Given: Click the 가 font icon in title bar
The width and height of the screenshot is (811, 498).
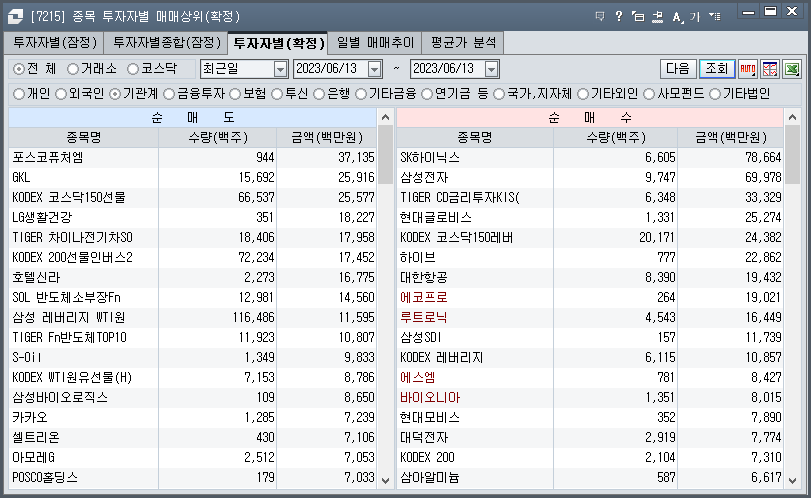Looking at the screenshot, I should pos(695,17).
